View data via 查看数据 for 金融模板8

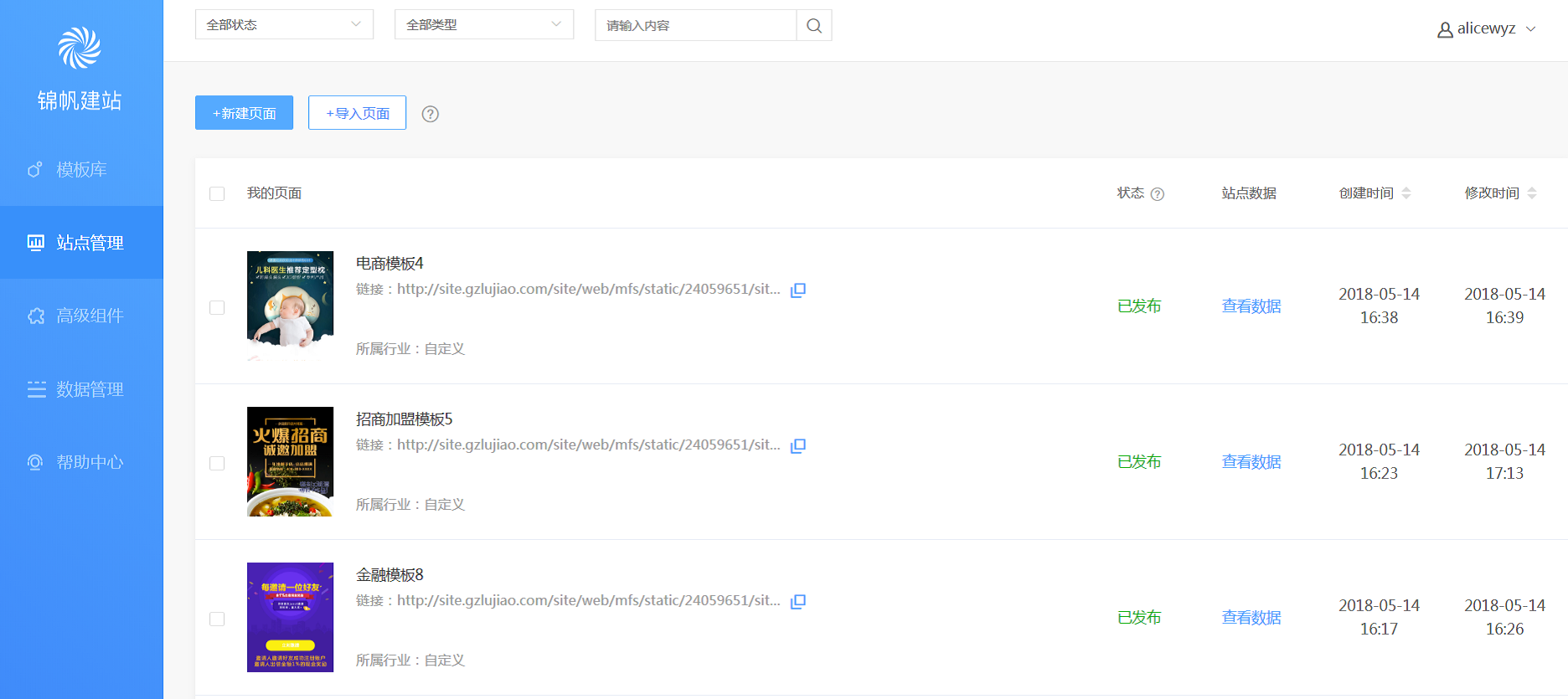pos(1251,618)
